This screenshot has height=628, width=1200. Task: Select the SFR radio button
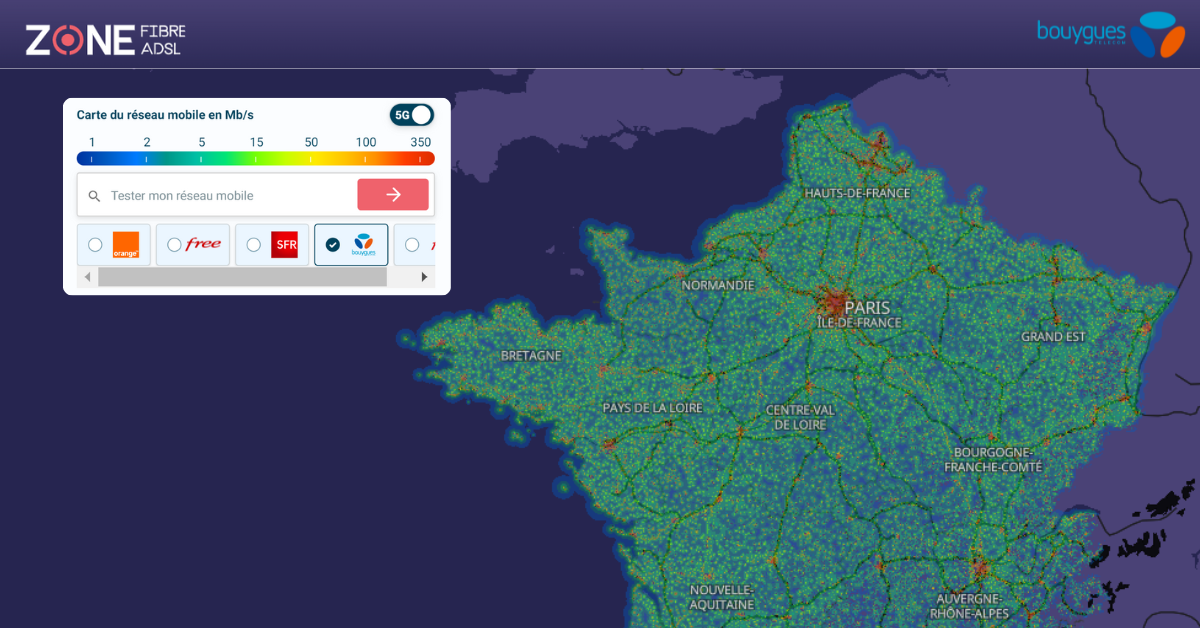click(x=253, y=244)
